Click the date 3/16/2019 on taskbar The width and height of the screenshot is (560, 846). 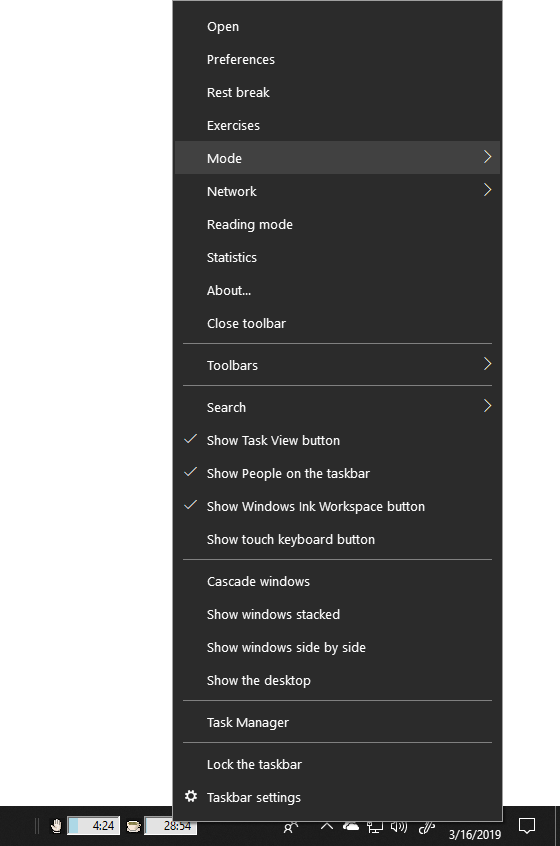475,835
